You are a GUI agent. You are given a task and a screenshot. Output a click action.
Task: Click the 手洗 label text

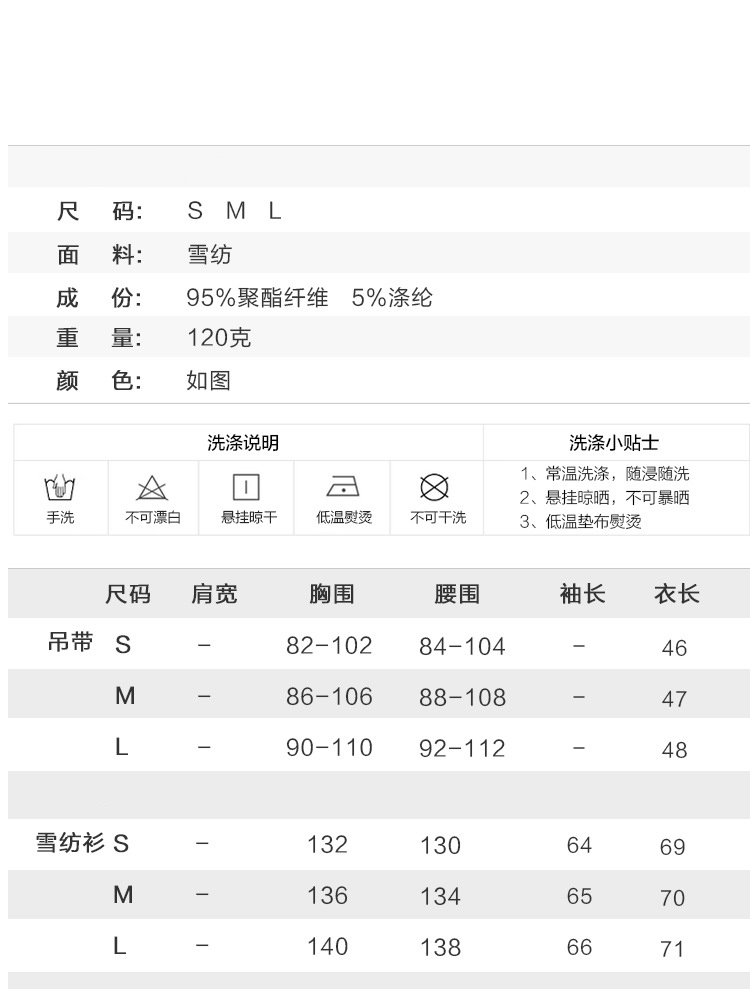click(60, 518)
